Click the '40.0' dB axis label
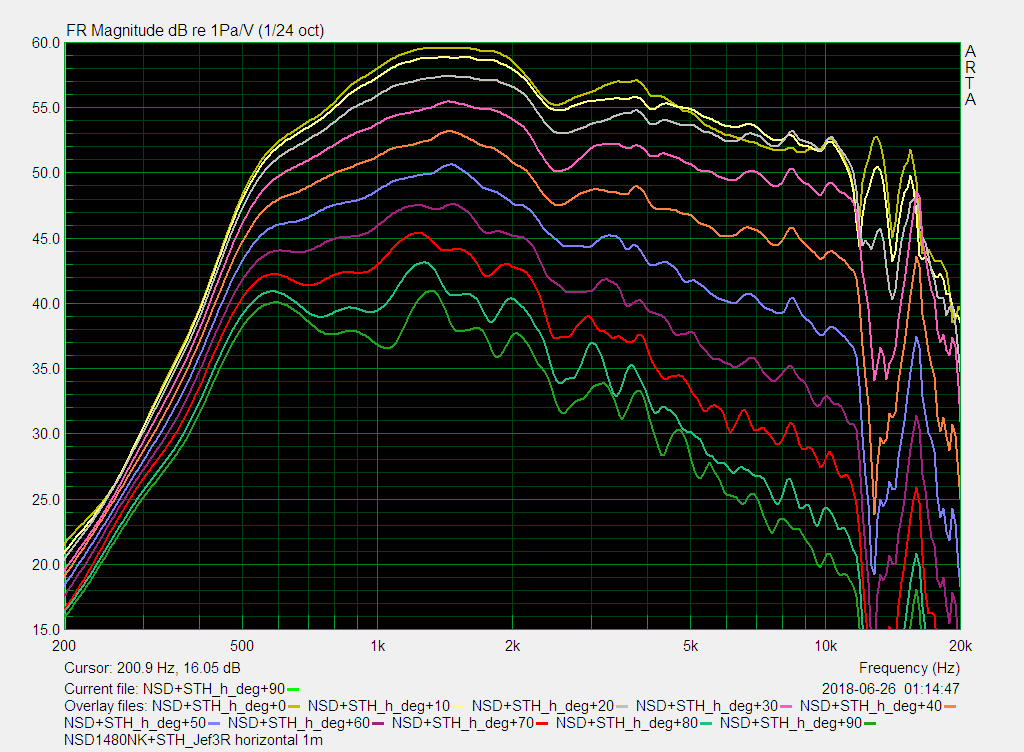The height and width of the screenshot is (752, 1024). [x=46, y=304]
